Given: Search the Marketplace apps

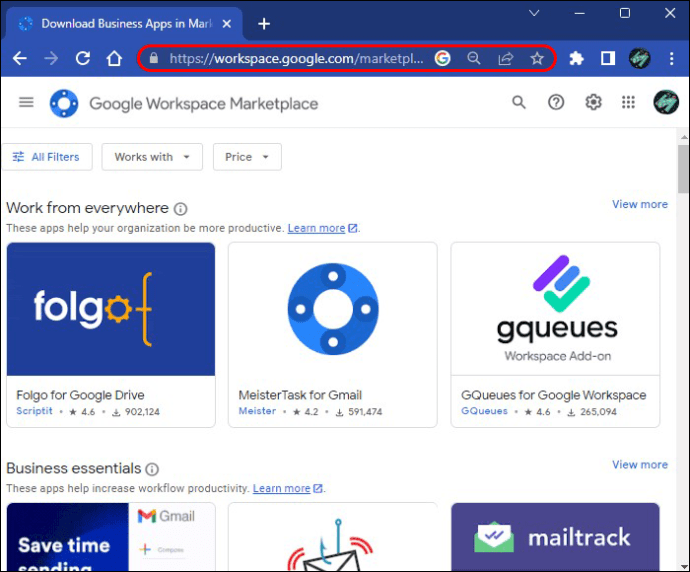Looking at the screenshot, I should click(519, 103).
